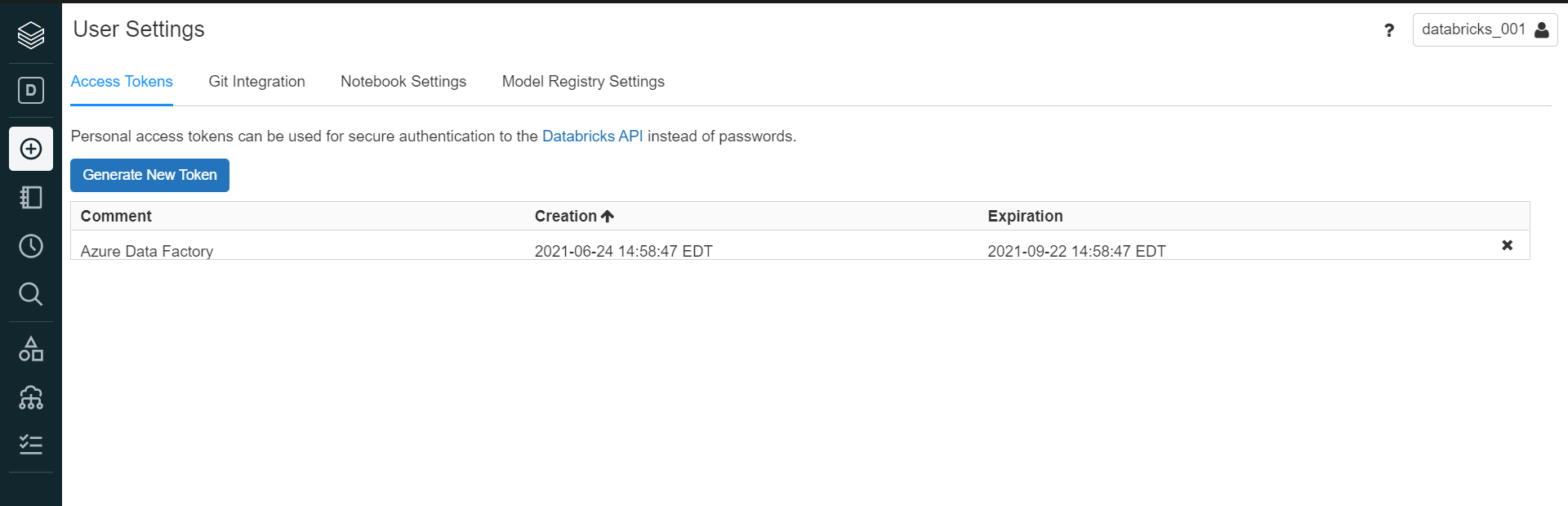Click the Generate New Token button
The image size is (1568, 506).
tap(149, 175)
